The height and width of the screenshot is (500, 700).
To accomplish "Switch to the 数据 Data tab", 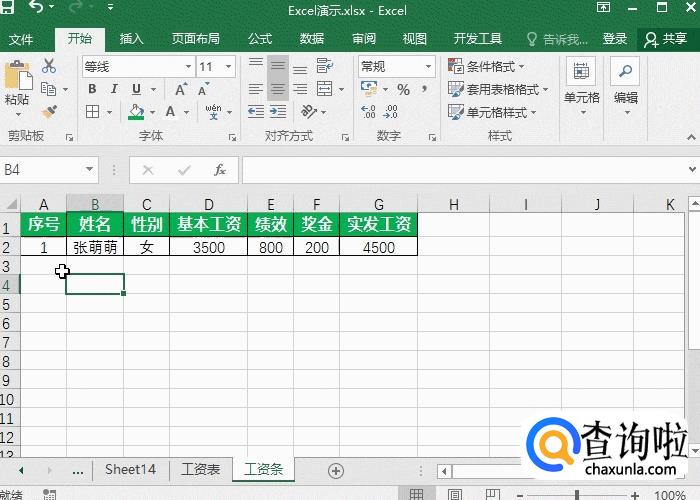I will pos(312,39).
